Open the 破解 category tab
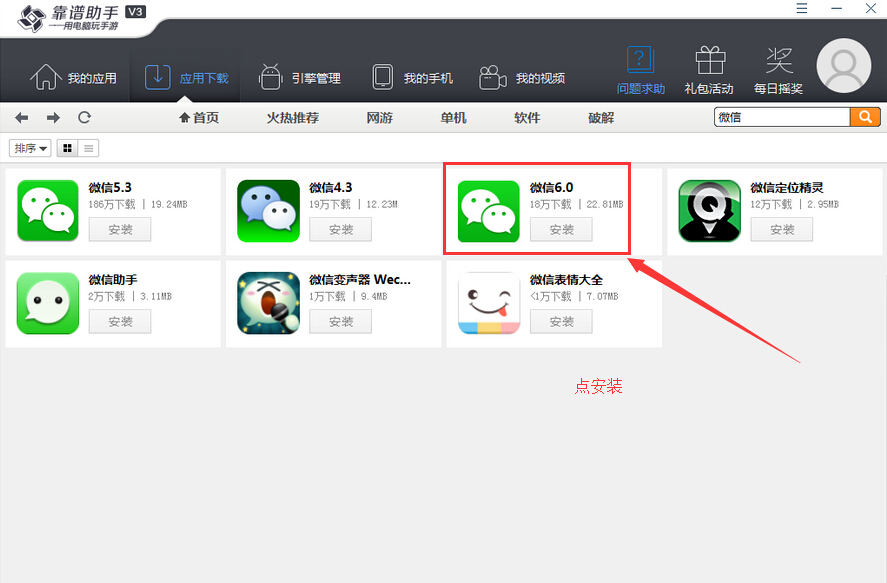The image size is (887, 583). pos(601,118)
